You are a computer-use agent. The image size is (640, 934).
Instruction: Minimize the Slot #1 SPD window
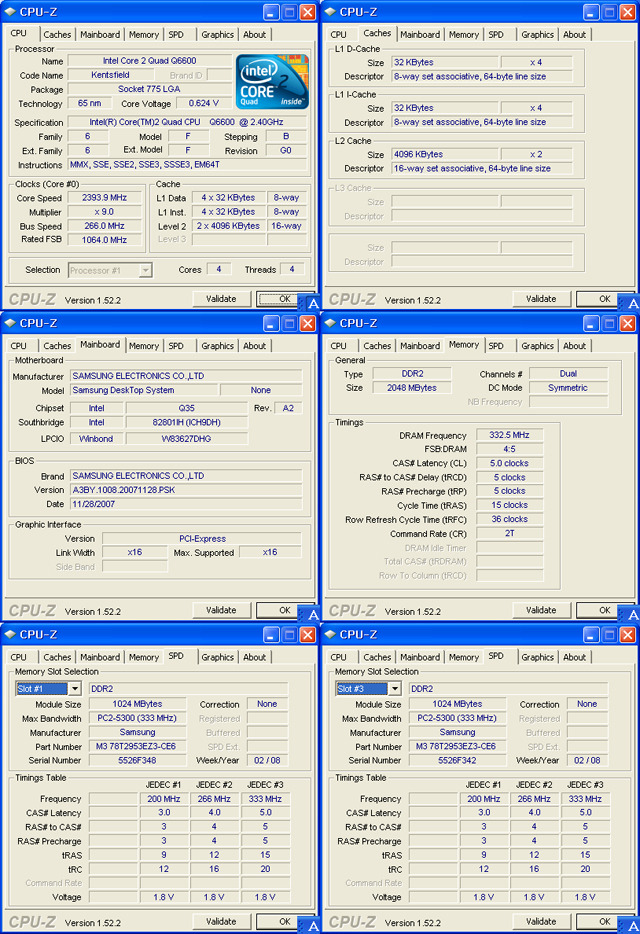271,634
